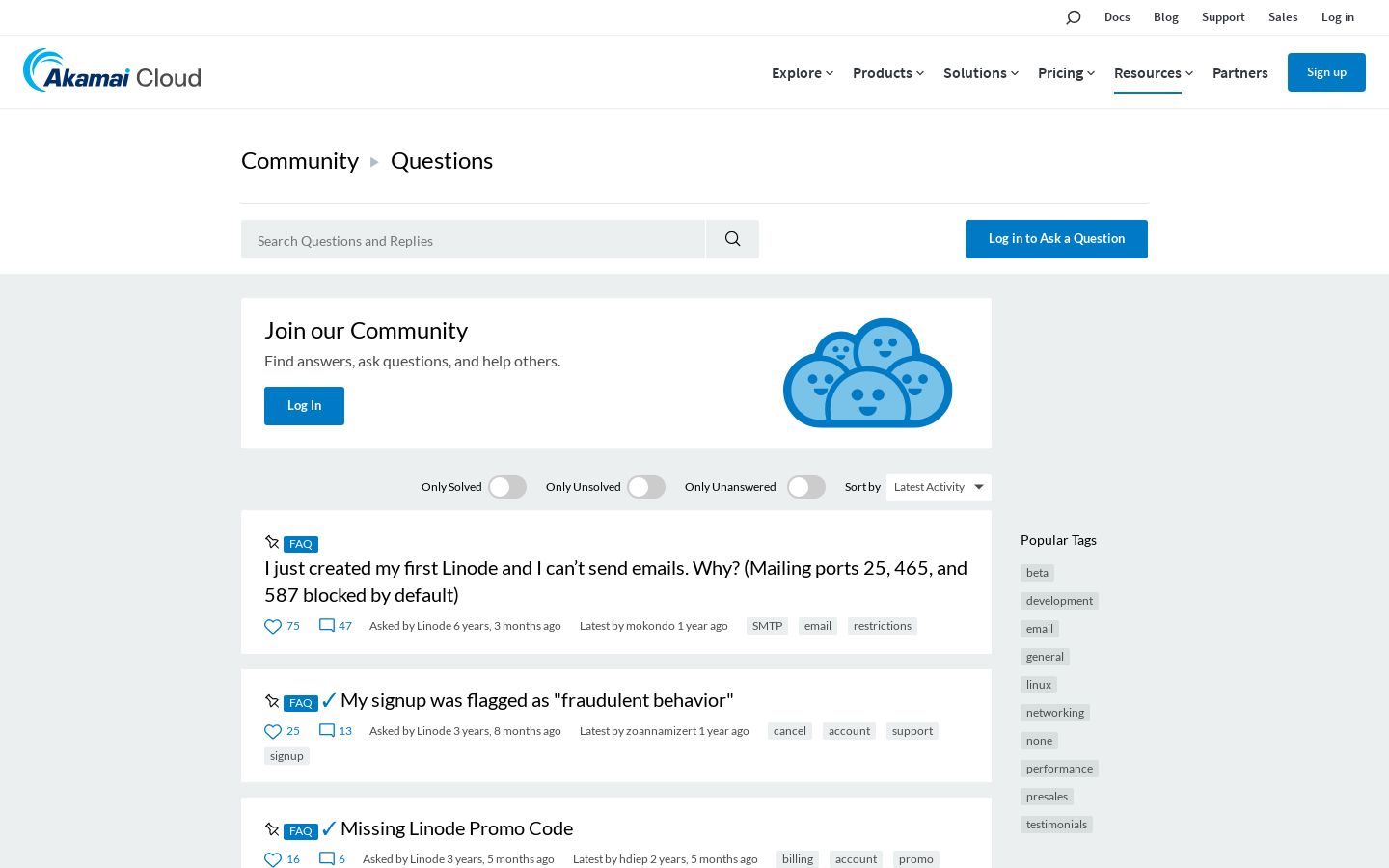Screen dimensions: 1389x868
Task: Open the Solutions dropdown menu
Action: [x=981, y=73]
